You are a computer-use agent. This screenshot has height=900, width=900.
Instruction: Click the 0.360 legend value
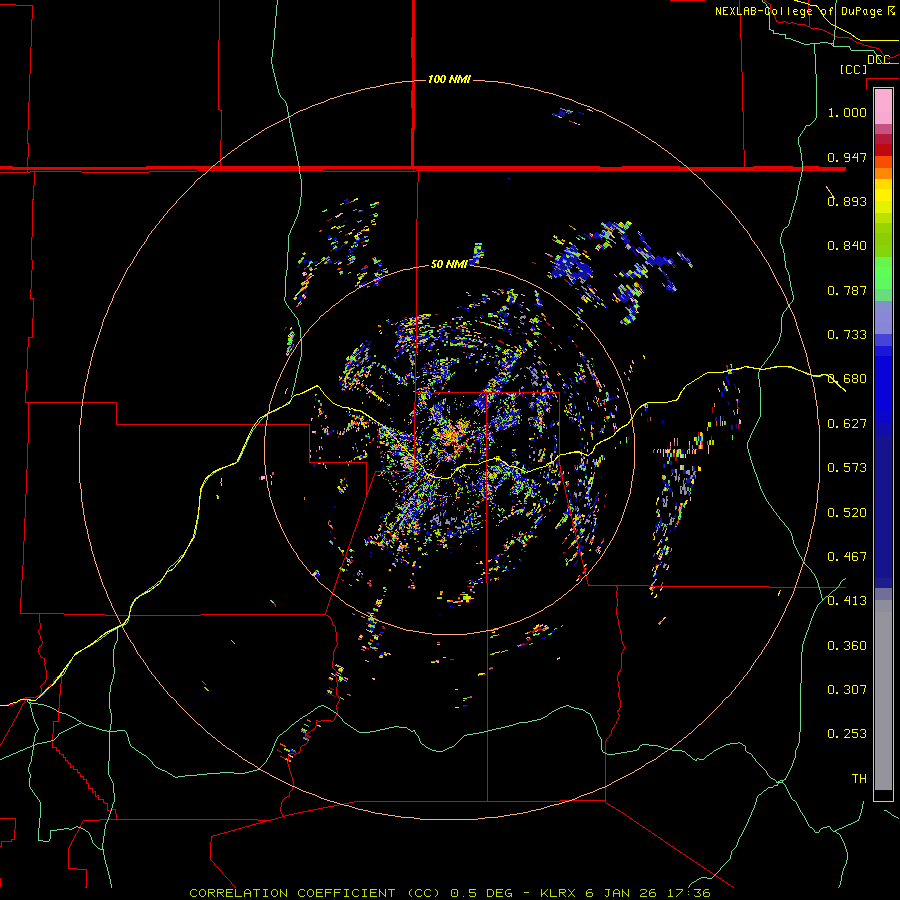coord(847,646)
